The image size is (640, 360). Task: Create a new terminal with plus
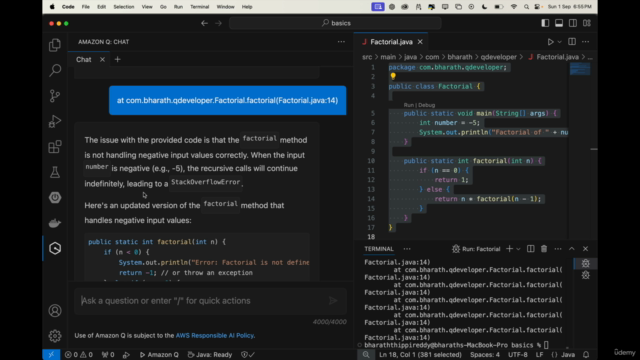(509, 249)
